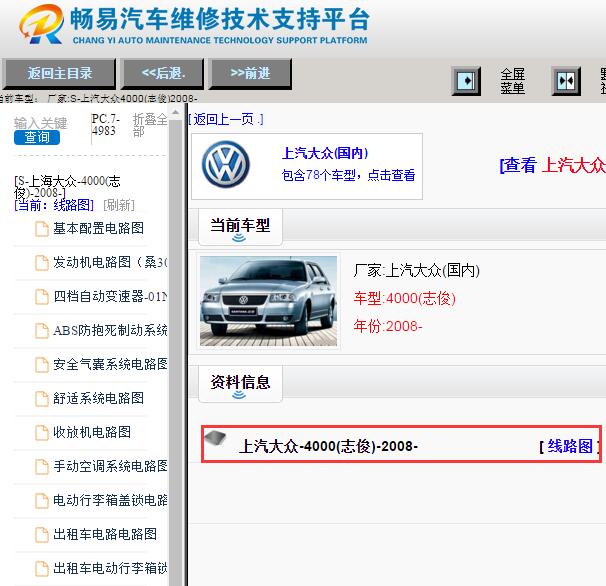The image size is (606, 586).
Task: Click file icon beside 出租车电动行李箱锁
Action: coord(42,569)
